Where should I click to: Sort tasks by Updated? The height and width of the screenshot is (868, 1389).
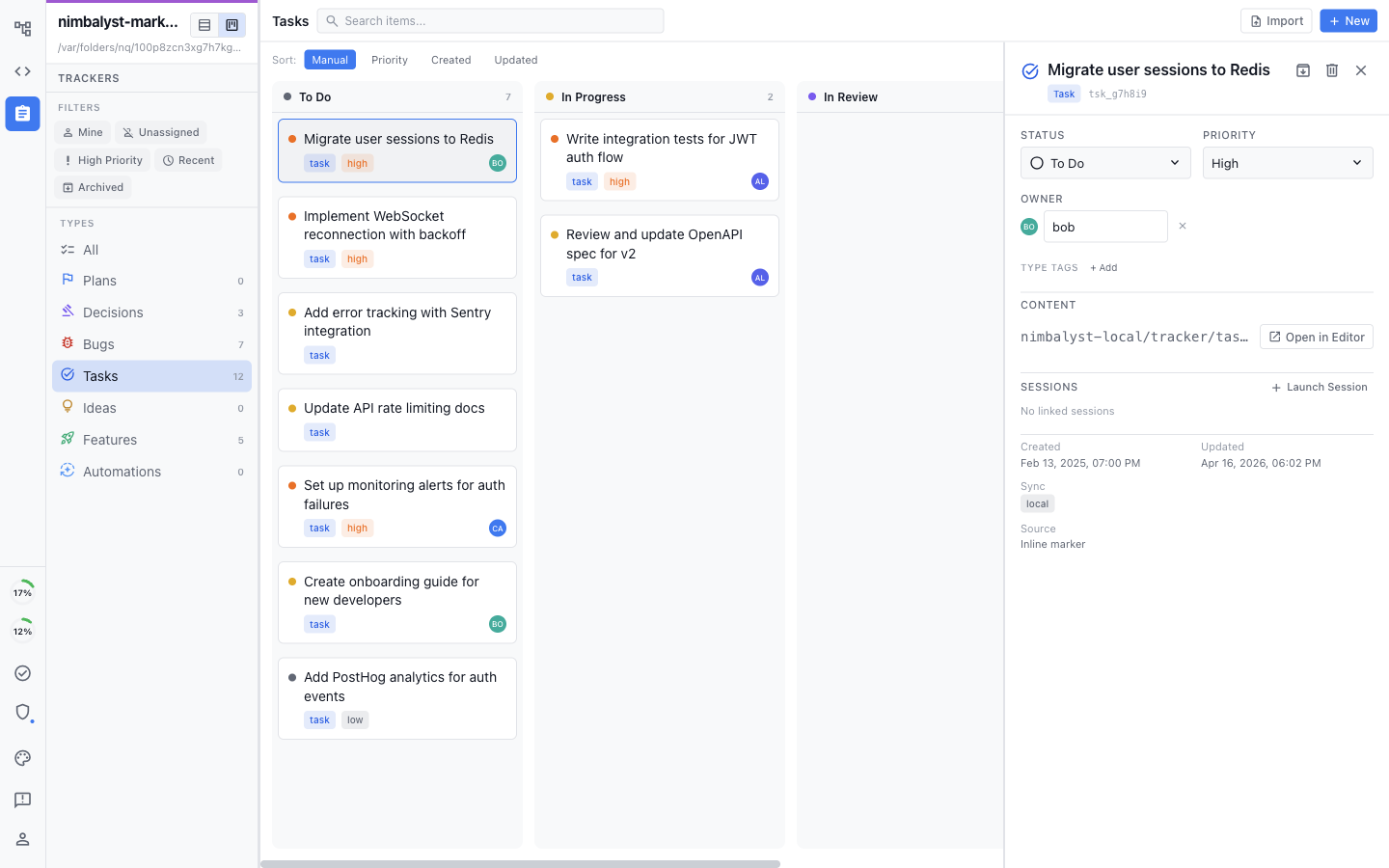[516, 60]
